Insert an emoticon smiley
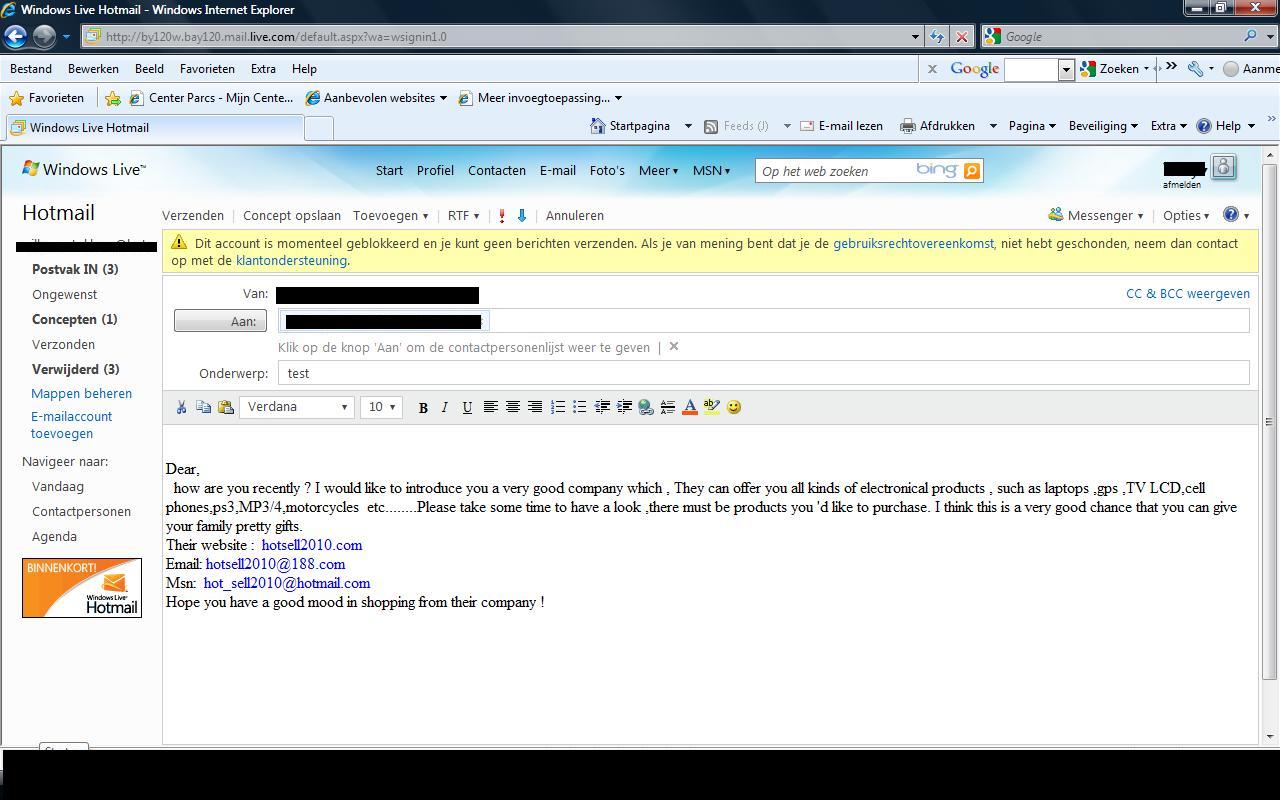 734,407
